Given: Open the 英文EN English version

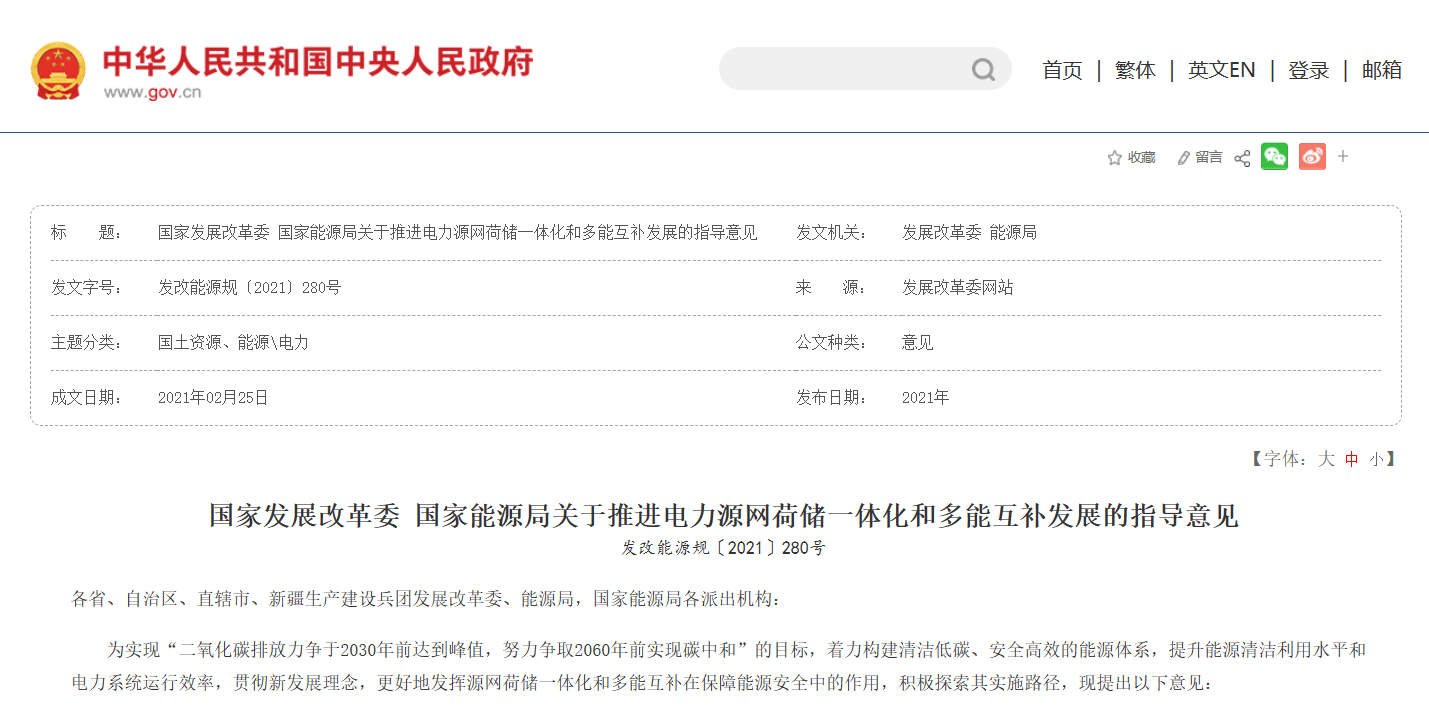Looking at the screenshot, I should pyautogui.click(x=1221, y=70).
